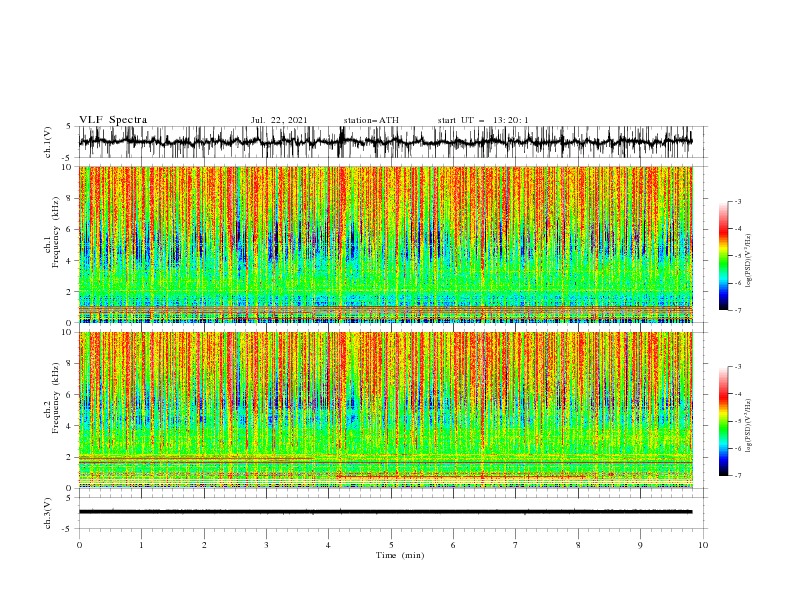This screenshot has width=792, height=612.
Task: Click the ch.1 waveform trace plot
Action: tap(385, 142)
